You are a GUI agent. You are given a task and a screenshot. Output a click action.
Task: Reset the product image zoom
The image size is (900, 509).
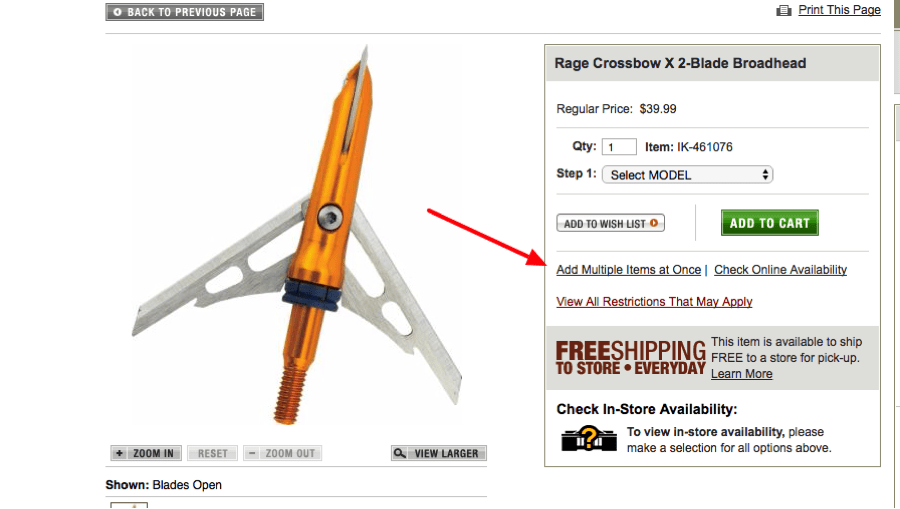coord(212,453)
